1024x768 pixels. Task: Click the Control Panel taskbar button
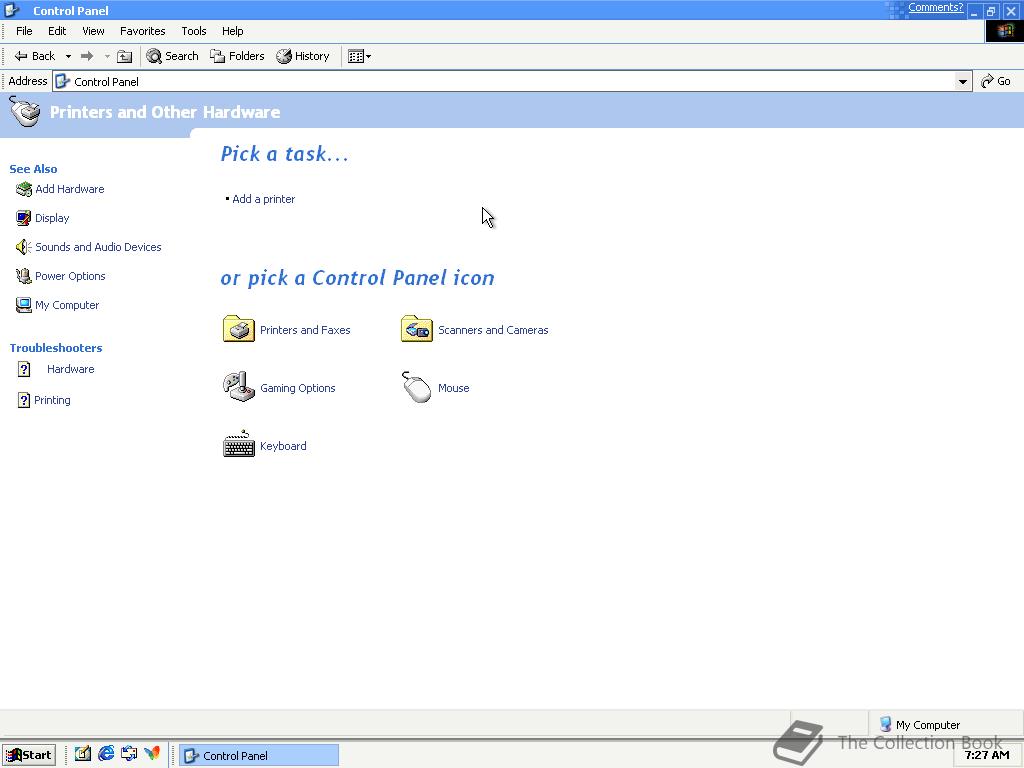pyautogui.click(x=259, y=755)
